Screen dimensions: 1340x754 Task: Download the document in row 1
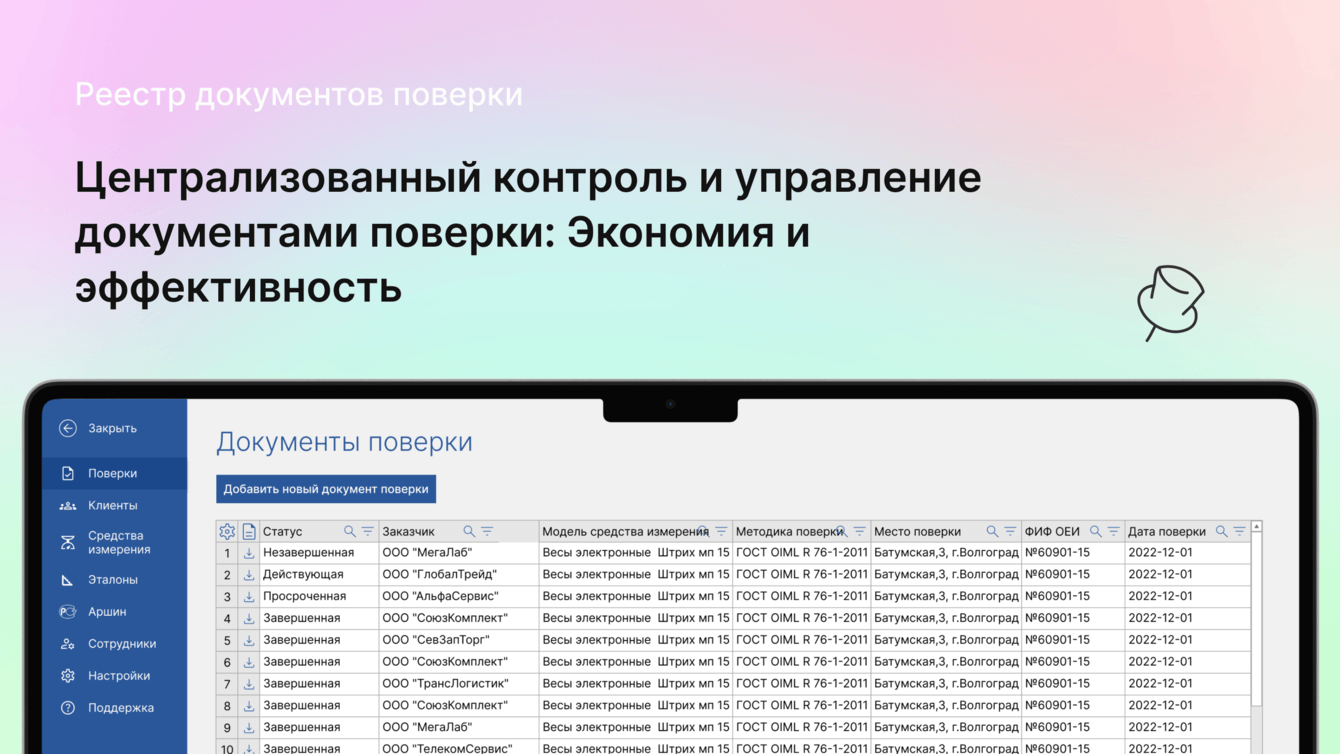point(249,553)
